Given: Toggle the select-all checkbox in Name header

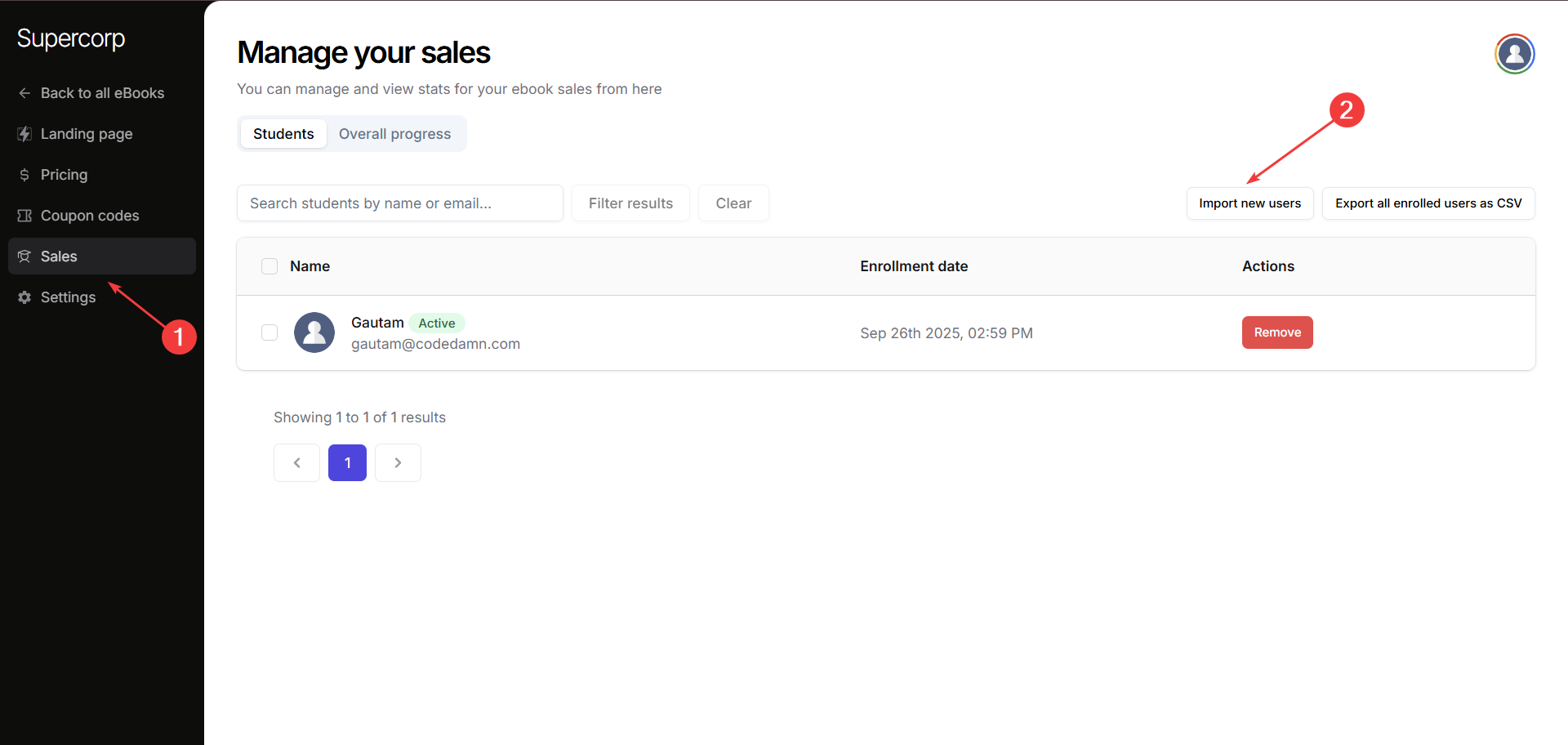Looking at the screenshot, I should tap(269, 266).
